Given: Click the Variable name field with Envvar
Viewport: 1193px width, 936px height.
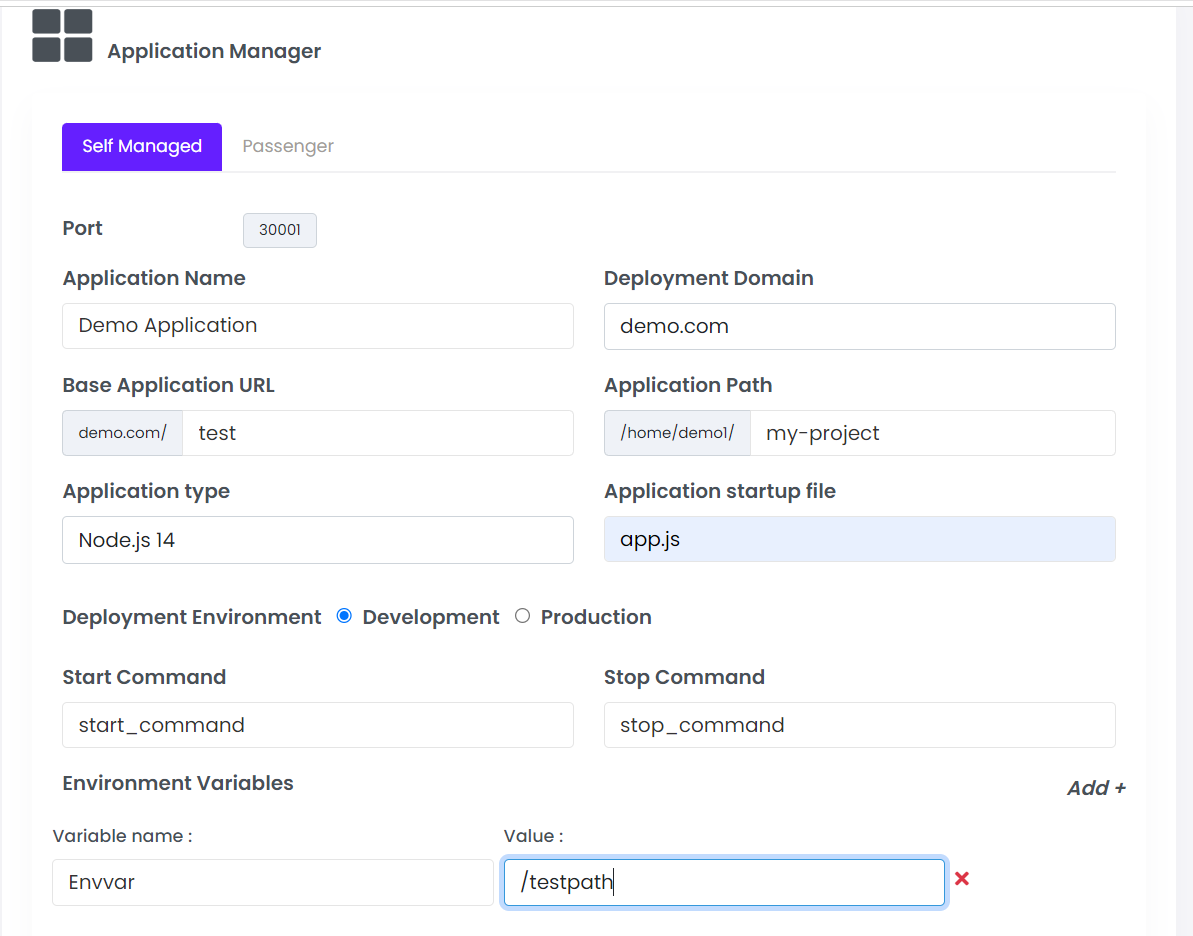Looking at the screenshot, I should pos(272,882).
